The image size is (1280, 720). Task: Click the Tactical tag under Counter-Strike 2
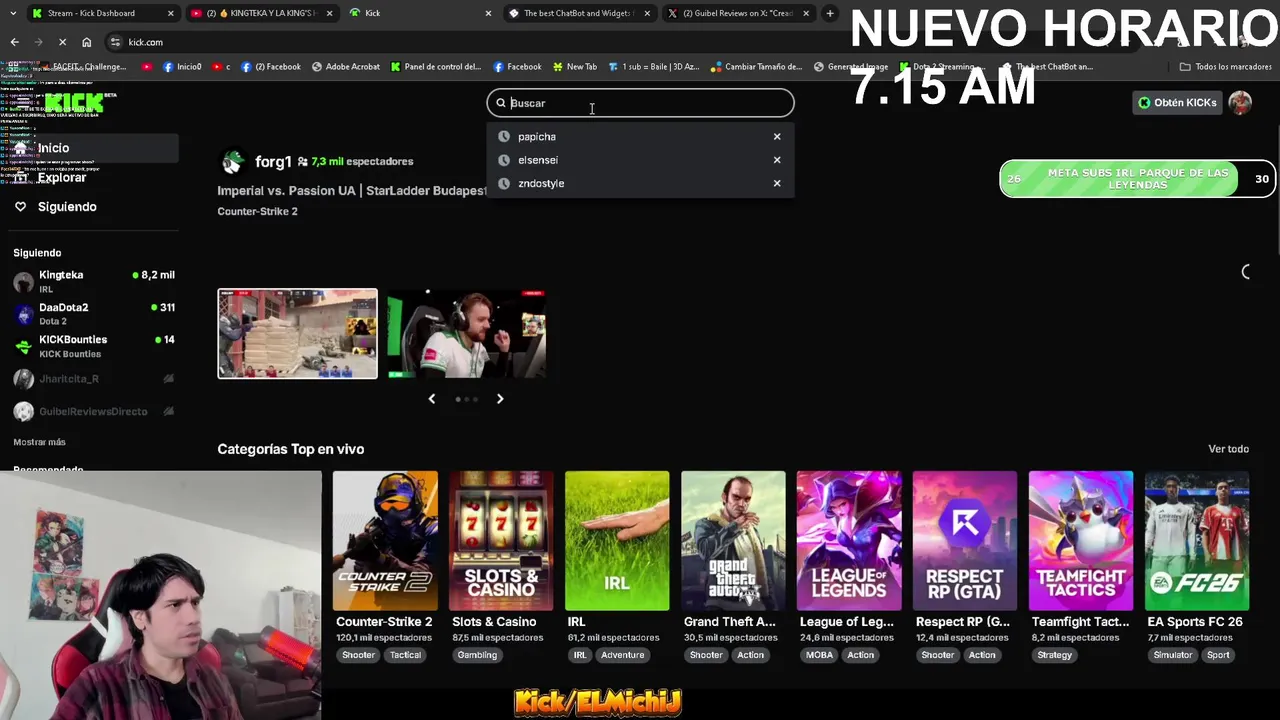405,655
